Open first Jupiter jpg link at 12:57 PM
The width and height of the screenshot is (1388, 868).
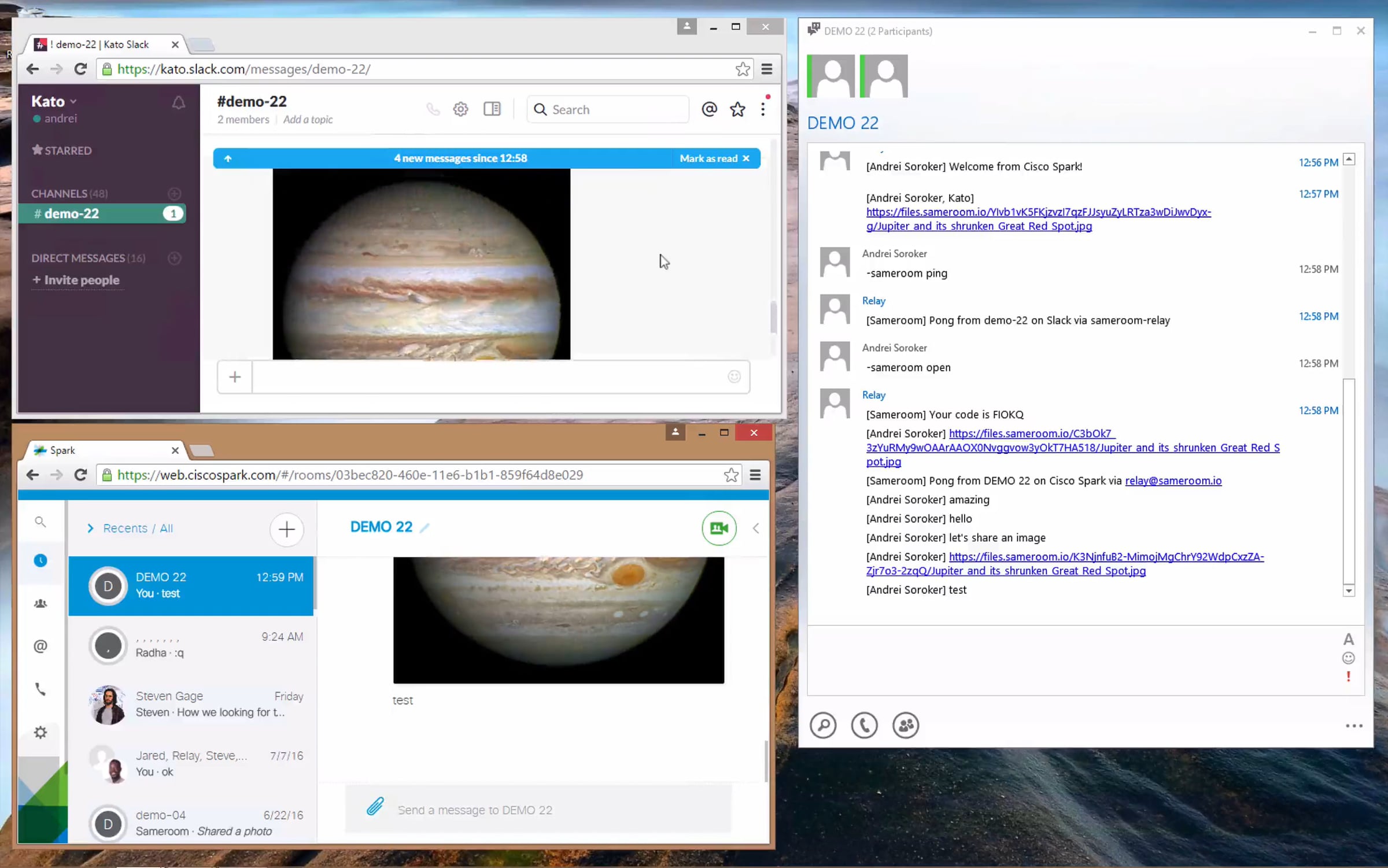(x=1038, y=219)
